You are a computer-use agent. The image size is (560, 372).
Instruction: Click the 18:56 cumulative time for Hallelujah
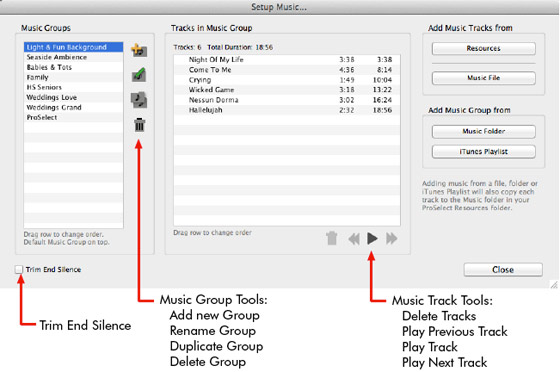[x=382, y=110]
